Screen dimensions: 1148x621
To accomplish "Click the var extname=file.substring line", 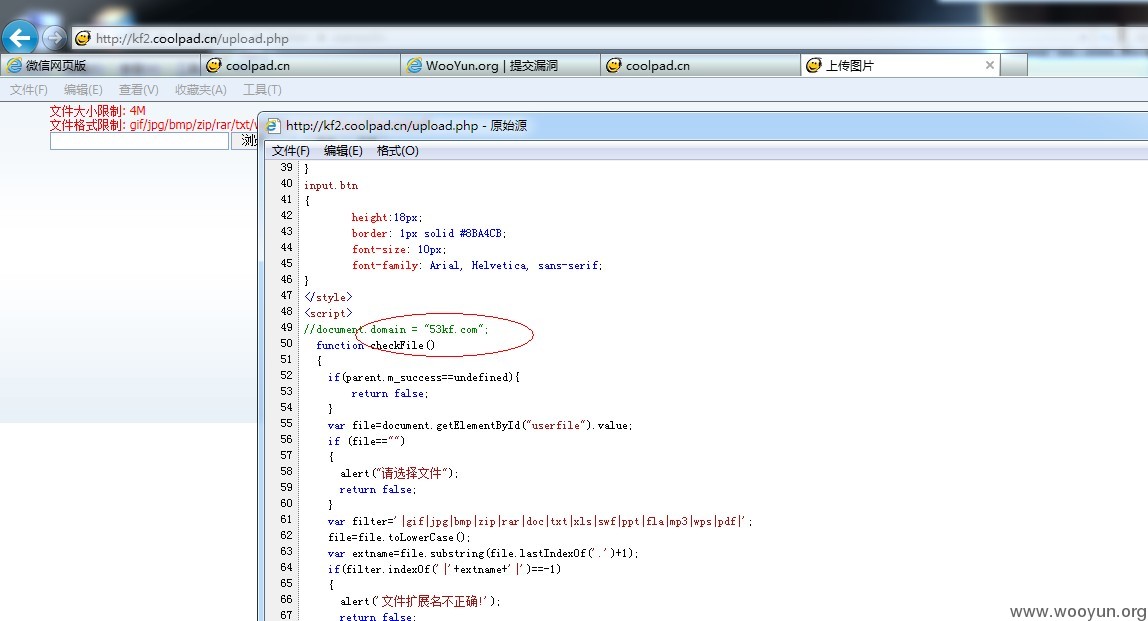I will point(483,554).
